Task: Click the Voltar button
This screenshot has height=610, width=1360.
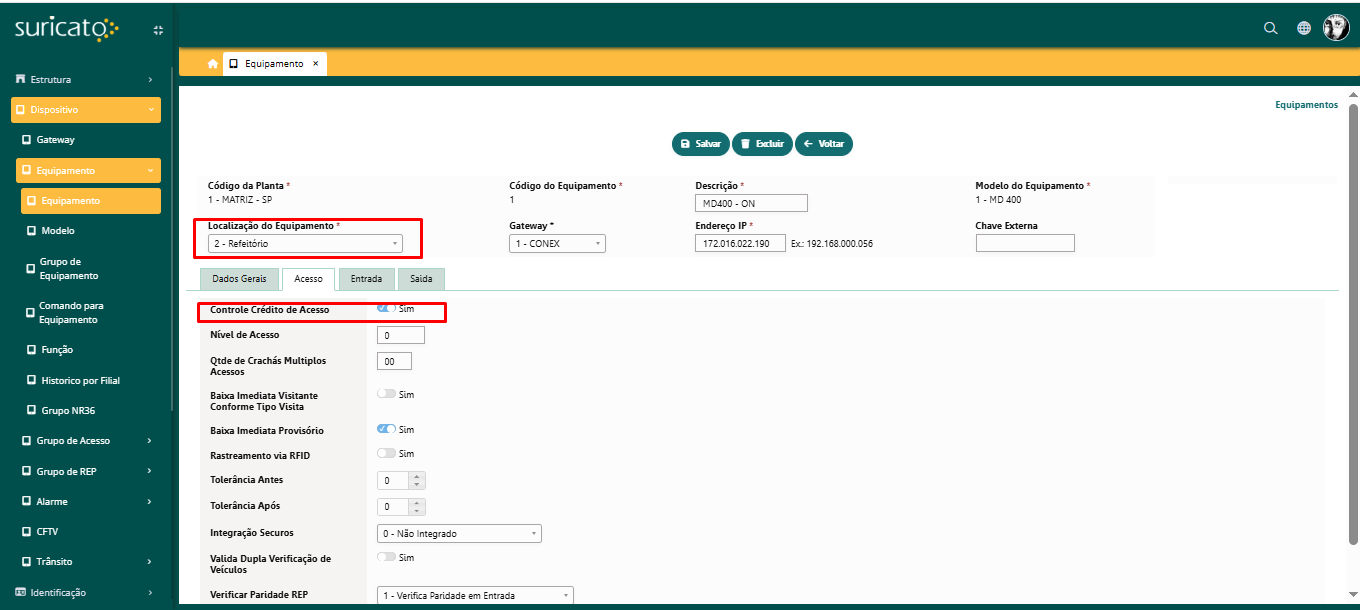Action: pos(824,144)
